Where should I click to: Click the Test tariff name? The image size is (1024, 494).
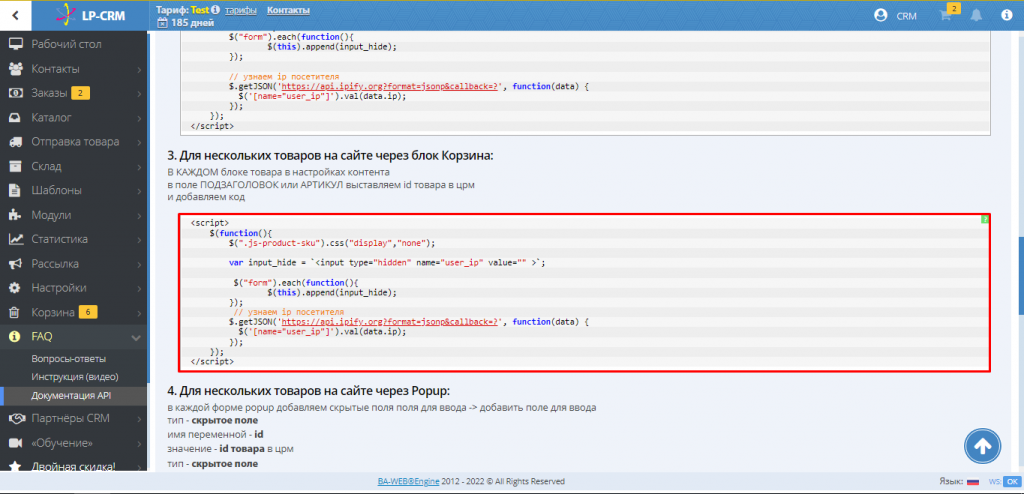[200, 10]
